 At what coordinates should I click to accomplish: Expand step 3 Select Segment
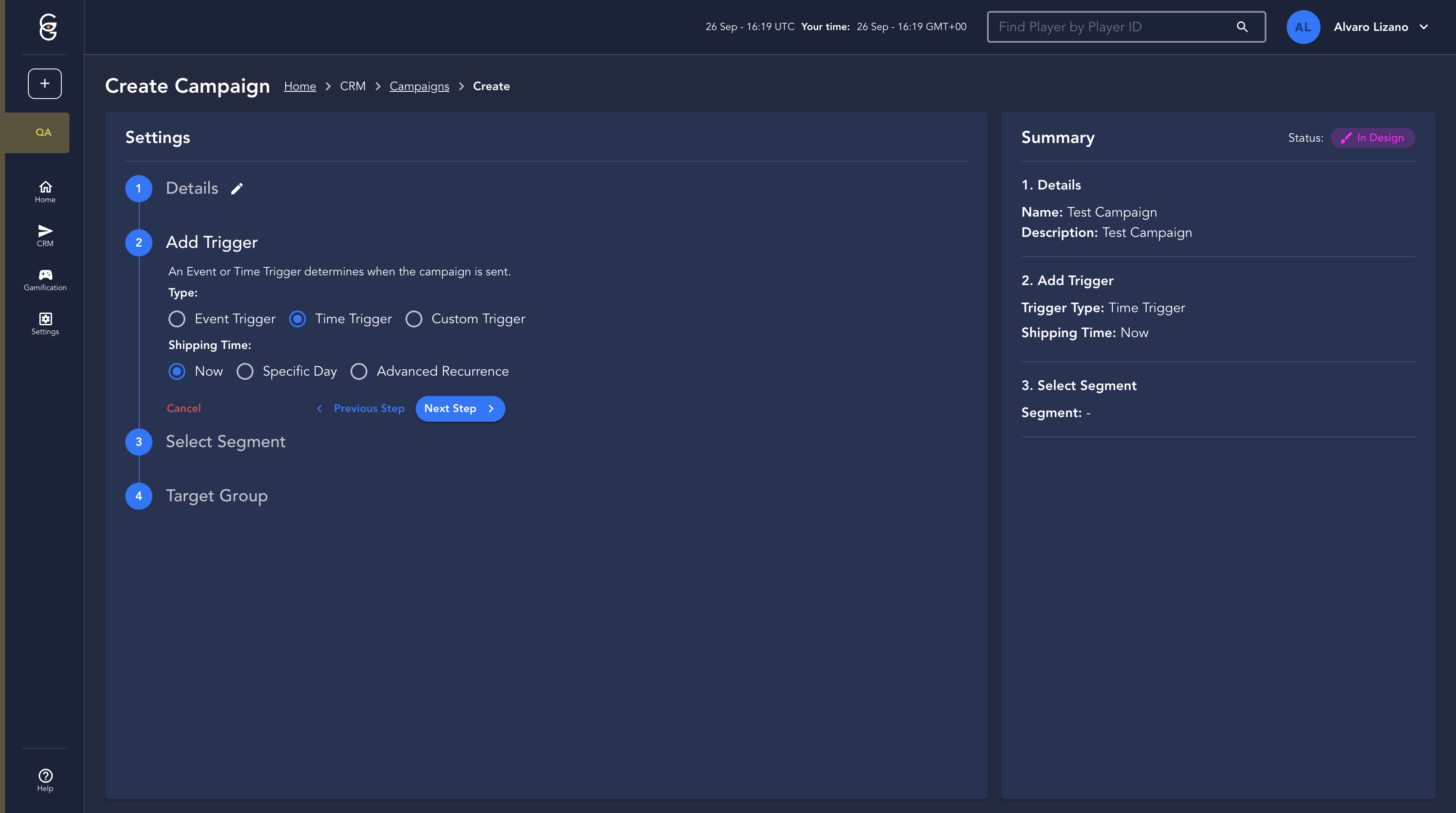click(x=225, y=442)
